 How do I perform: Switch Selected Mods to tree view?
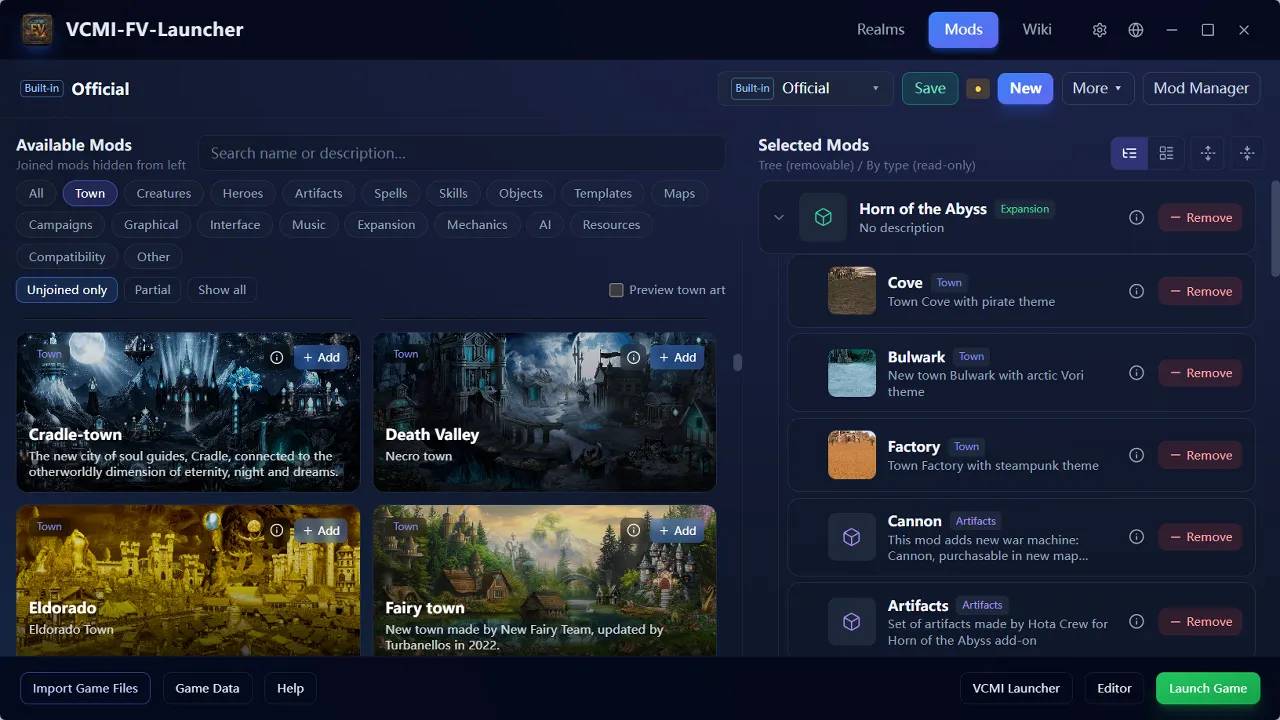1129,153
